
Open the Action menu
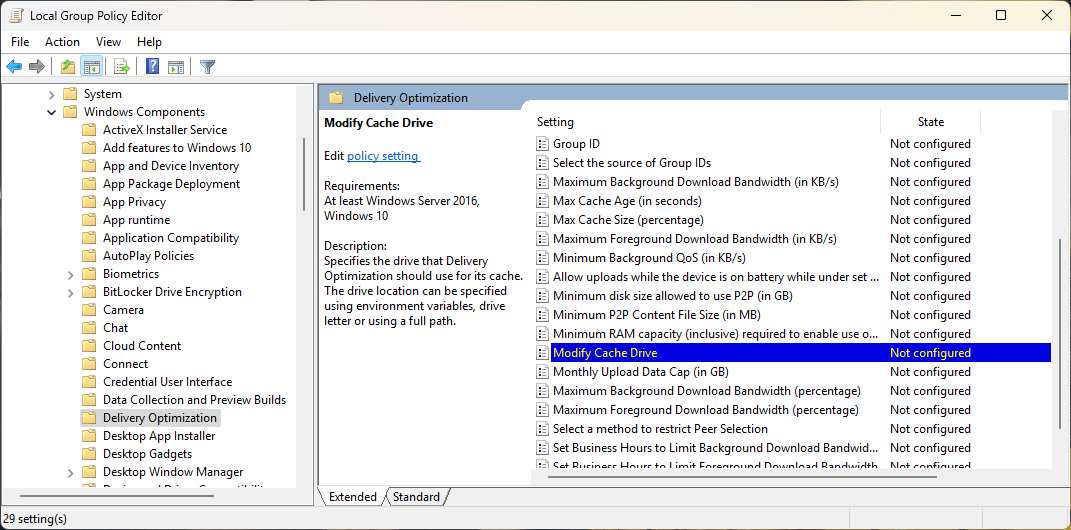pos(62,42)
